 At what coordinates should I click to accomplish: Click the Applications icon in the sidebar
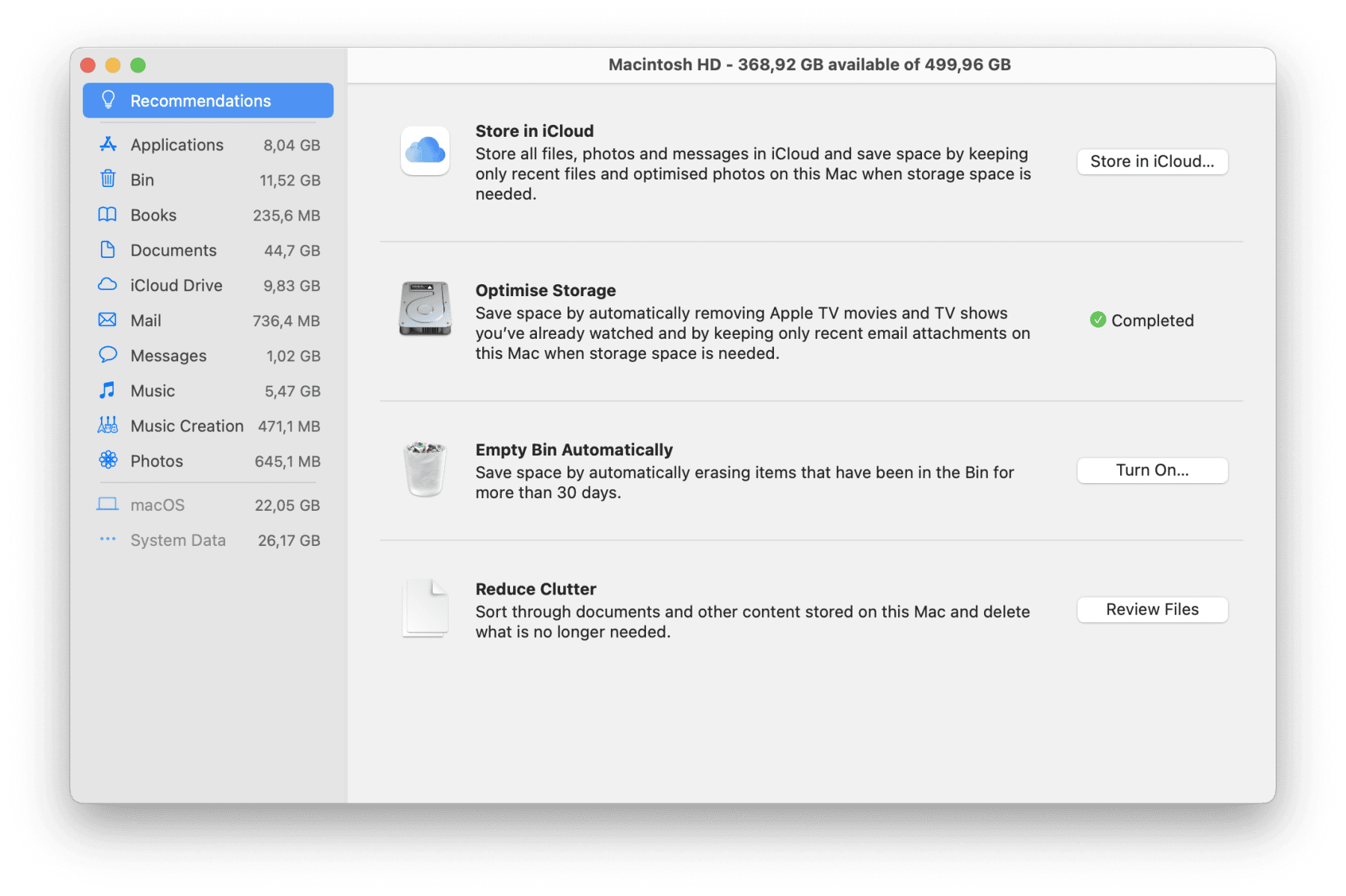[x=108, y=144]
